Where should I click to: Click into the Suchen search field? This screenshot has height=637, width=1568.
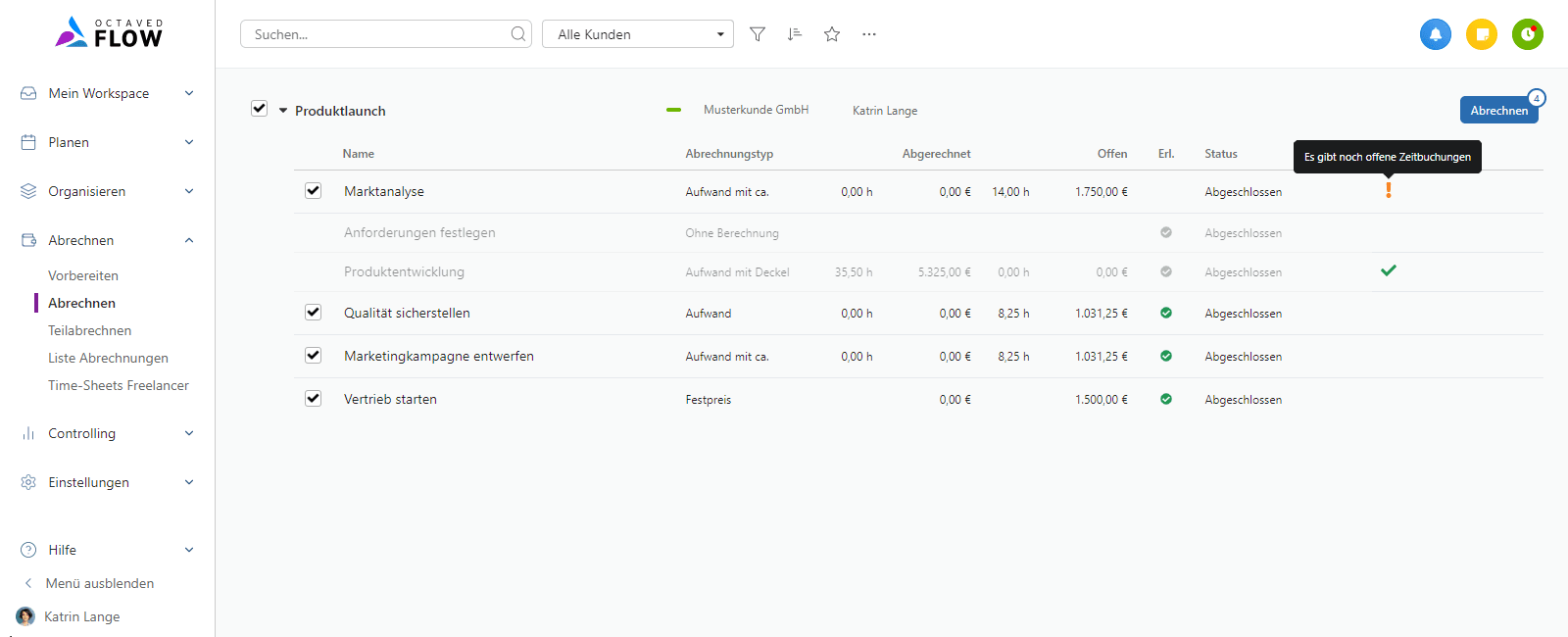coord(386,34)
